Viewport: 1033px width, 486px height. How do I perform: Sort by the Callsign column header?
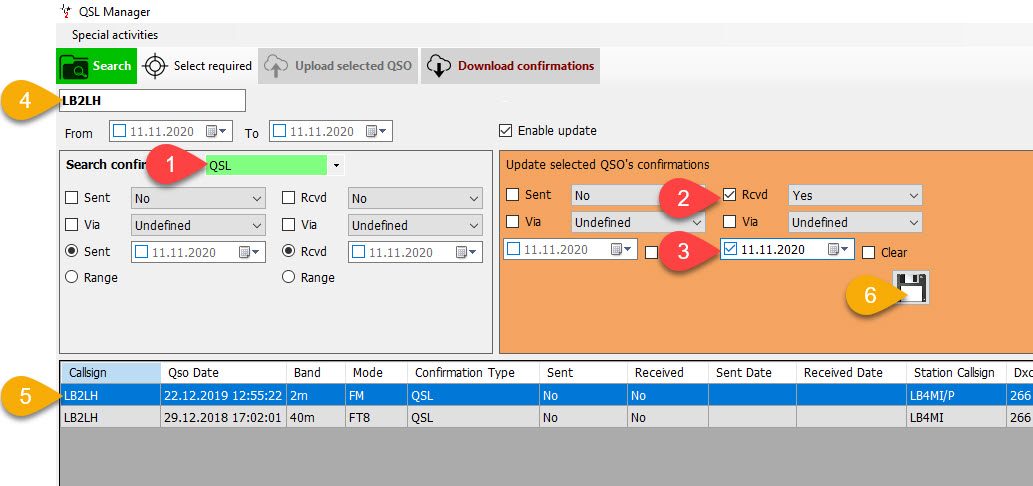pyautogui.click(x=111, y=373)
